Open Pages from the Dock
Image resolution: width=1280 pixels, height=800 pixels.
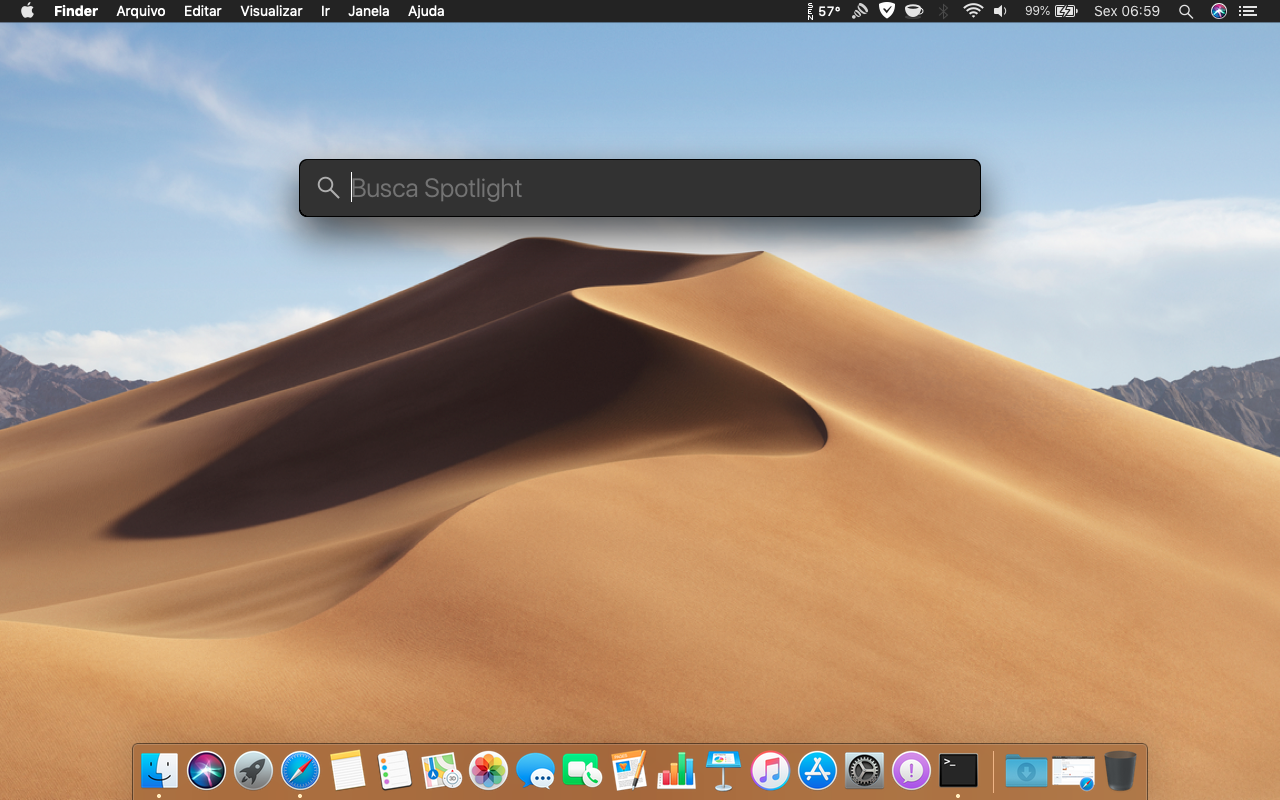point(630,770)
